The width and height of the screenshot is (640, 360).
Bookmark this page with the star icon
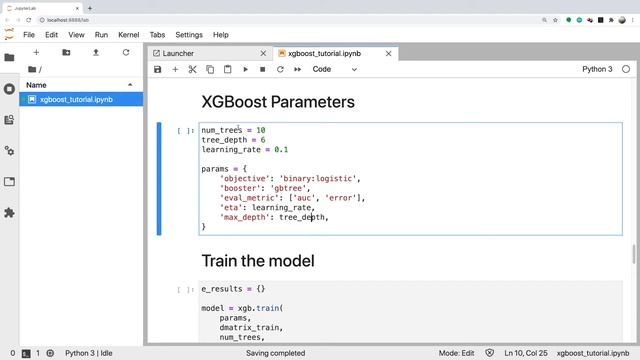555,20
